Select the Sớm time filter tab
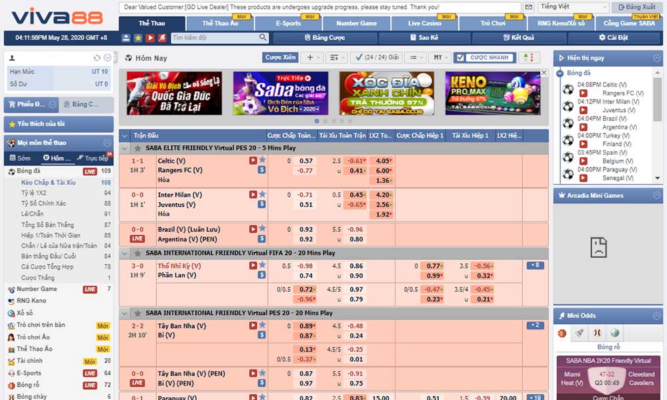The image size is (667, 400). tap(20, 158)
